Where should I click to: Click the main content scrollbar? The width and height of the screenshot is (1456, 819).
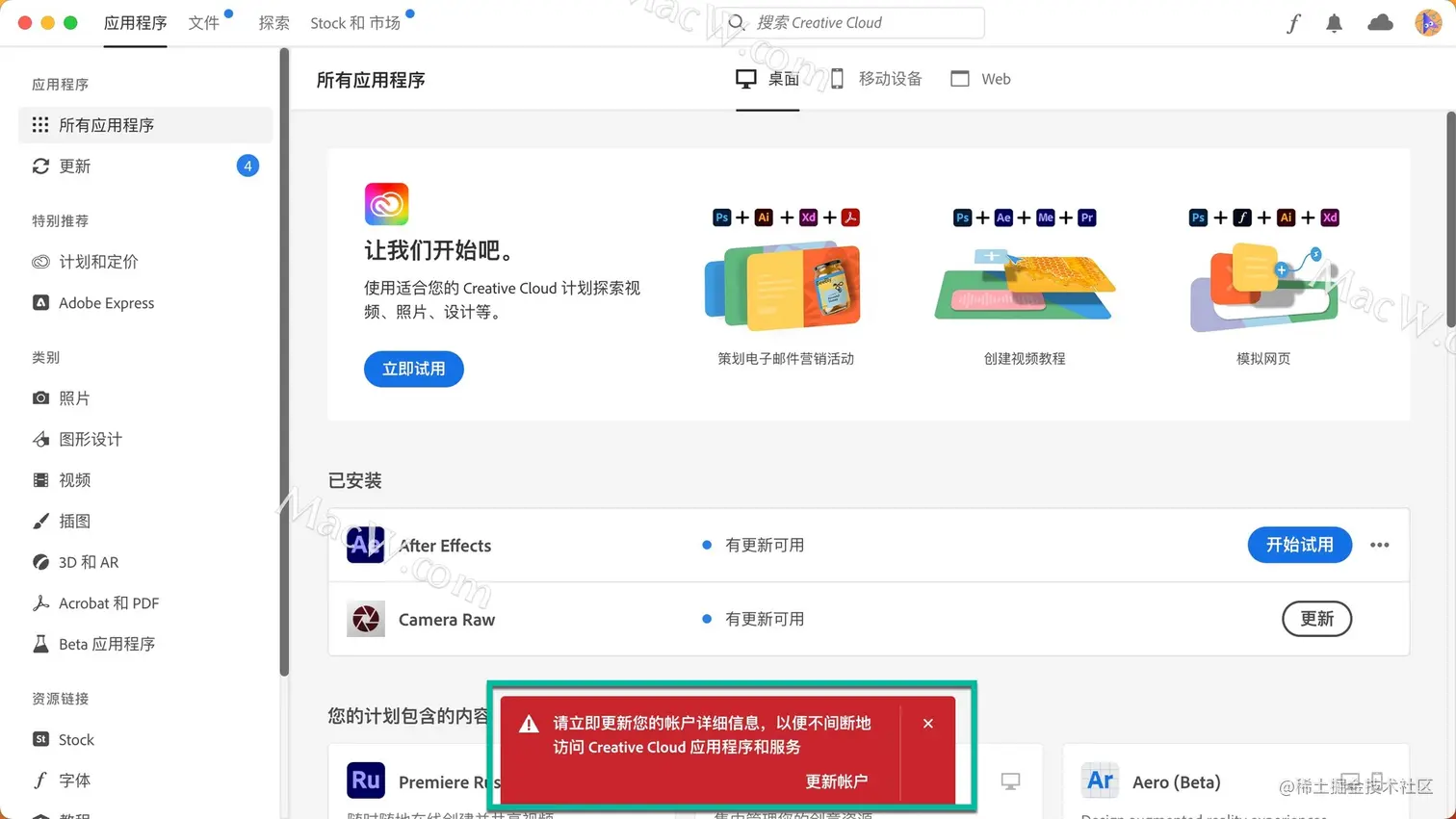click(x=1451, y=219)
